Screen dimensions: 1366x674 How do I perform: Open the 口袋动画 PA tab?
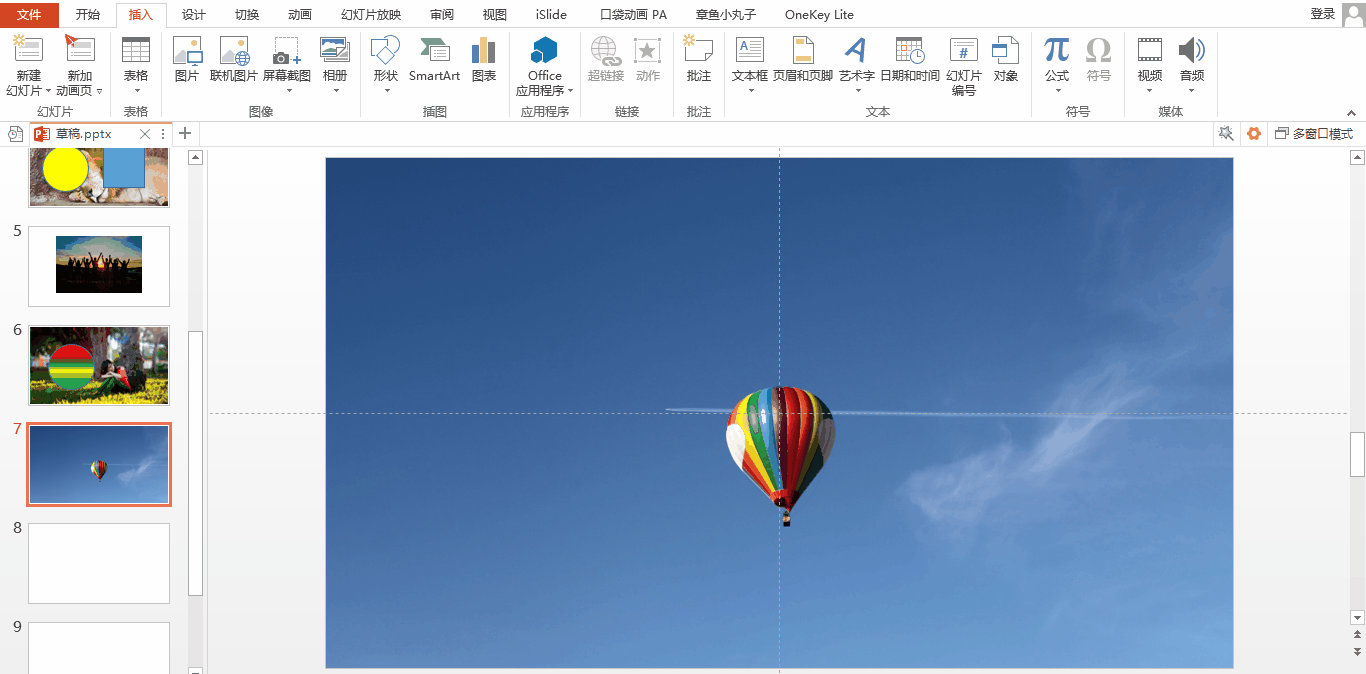coord(633,15)
